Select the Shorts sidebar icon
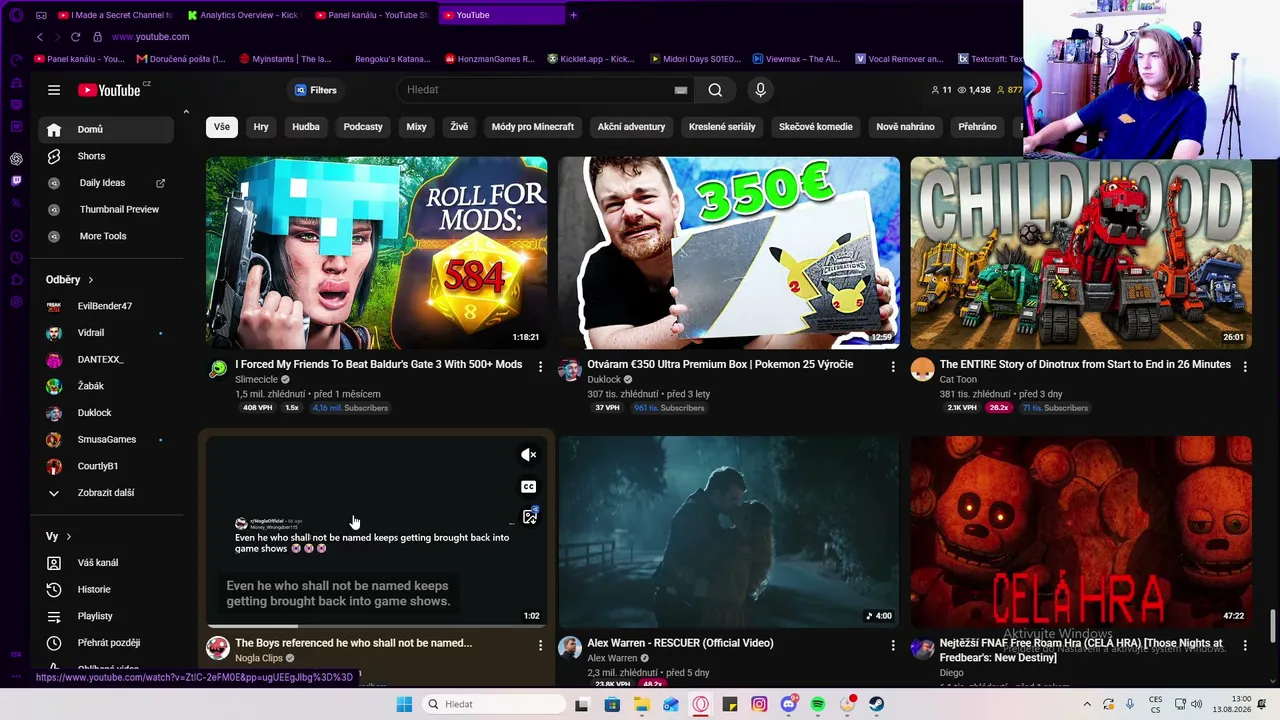The width and height of the screenshot is (1280, 720). [54, 156]
